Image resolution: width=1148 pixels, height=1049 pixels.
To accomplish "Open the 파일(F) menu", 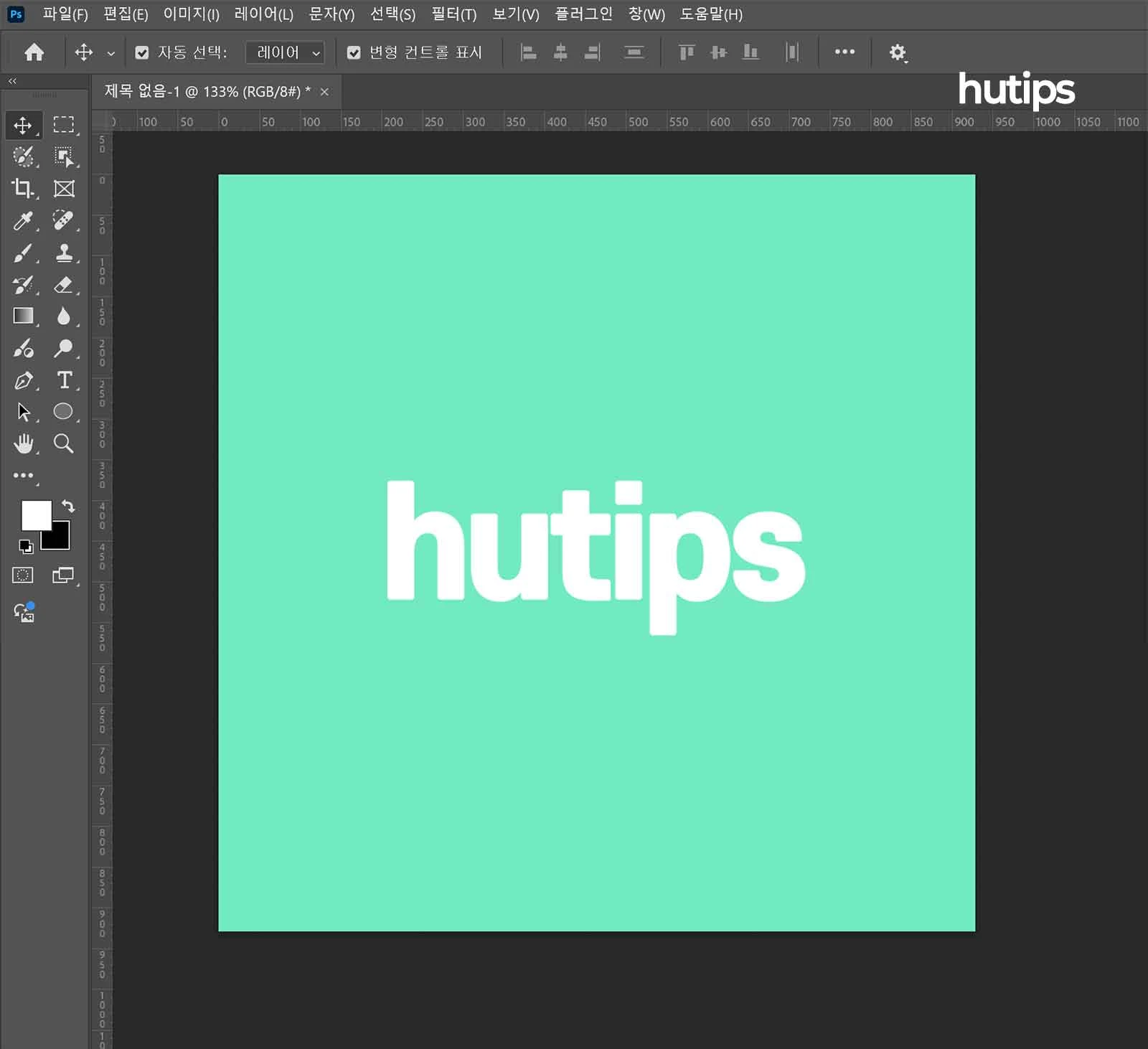I will point(65,14).
